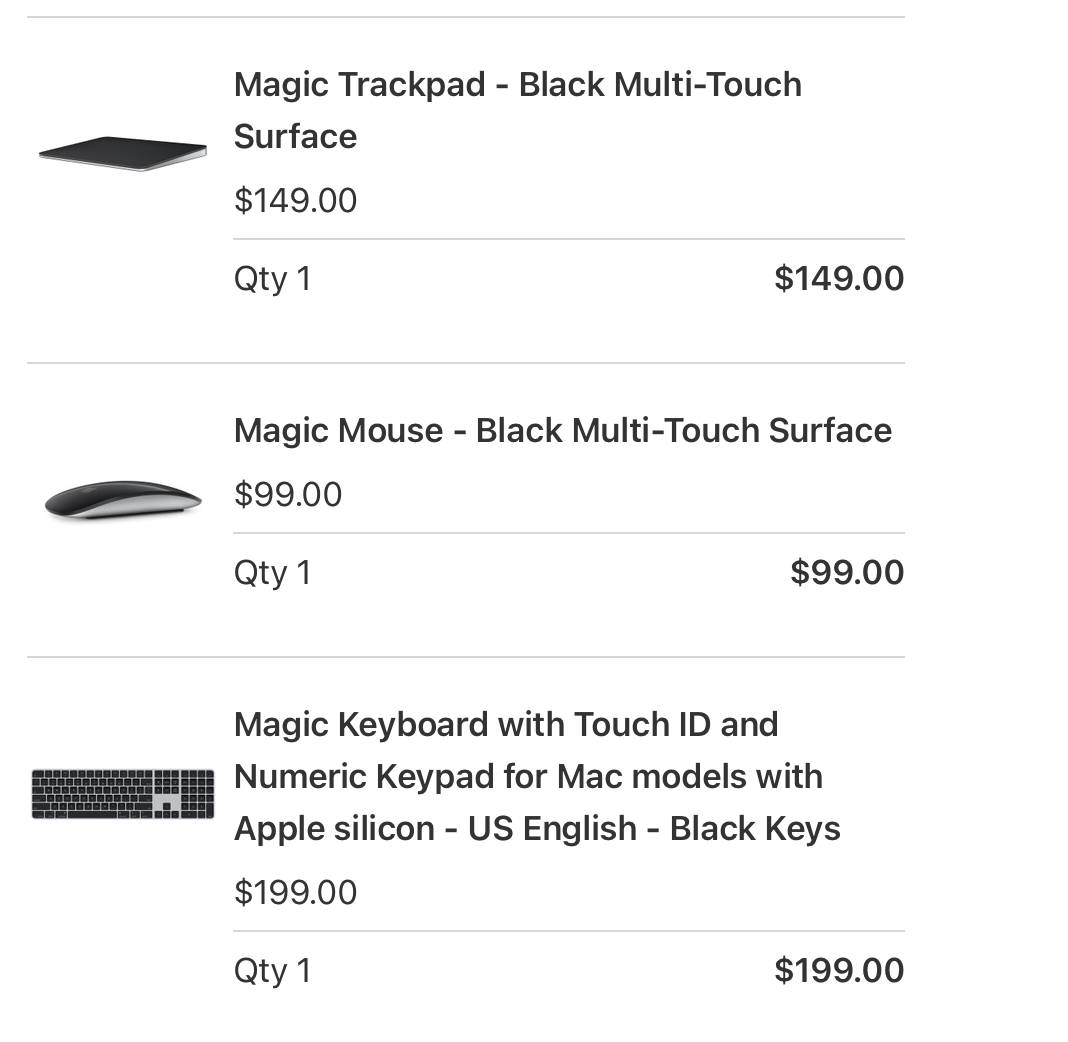Select the Qty 1 label for Magic Keyboard
This screenshot has height=1042, width=1068.
272,970
